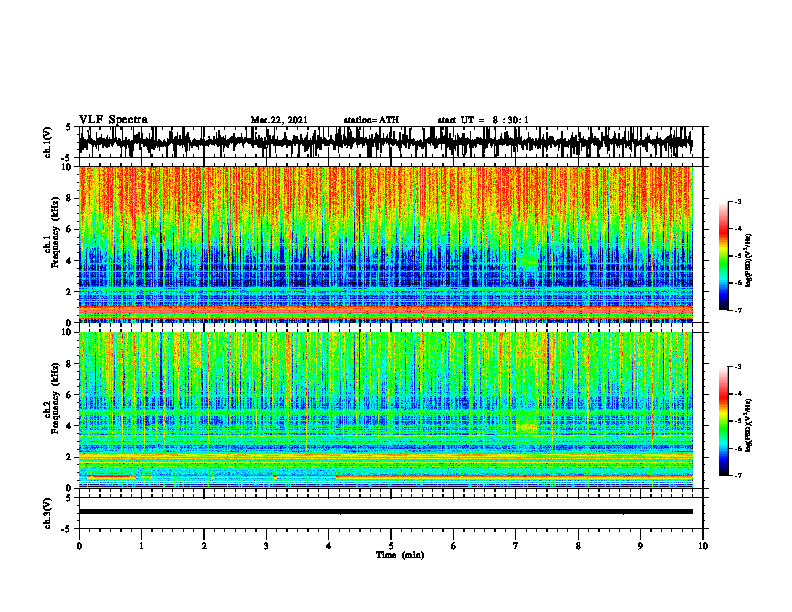Screen dimensions: 792x612
Task: Click time axis tick label "0"
Action: click(x=79, y=546)
